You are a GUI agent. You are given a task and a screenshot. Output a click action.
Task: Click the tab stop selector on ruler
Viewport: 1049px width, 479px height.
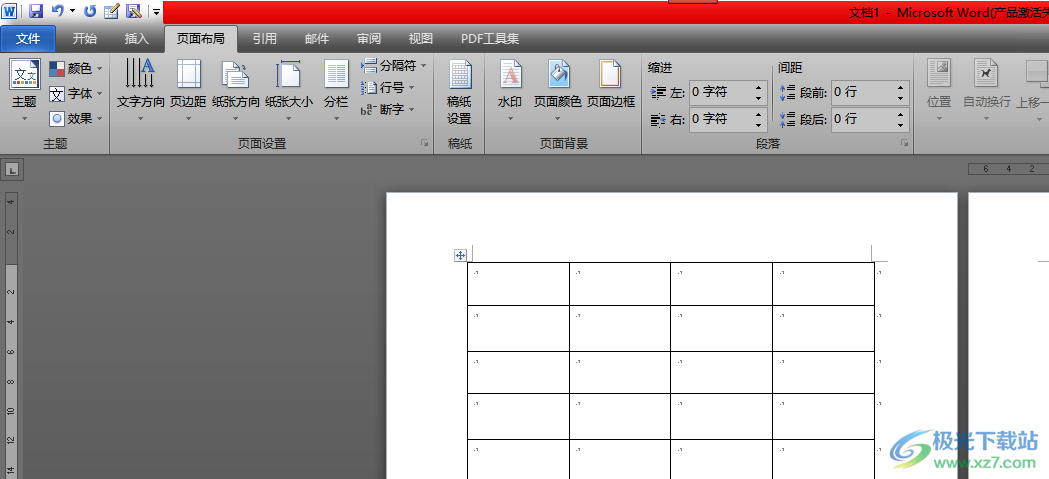pyautogui.click(x=11, y=170)
